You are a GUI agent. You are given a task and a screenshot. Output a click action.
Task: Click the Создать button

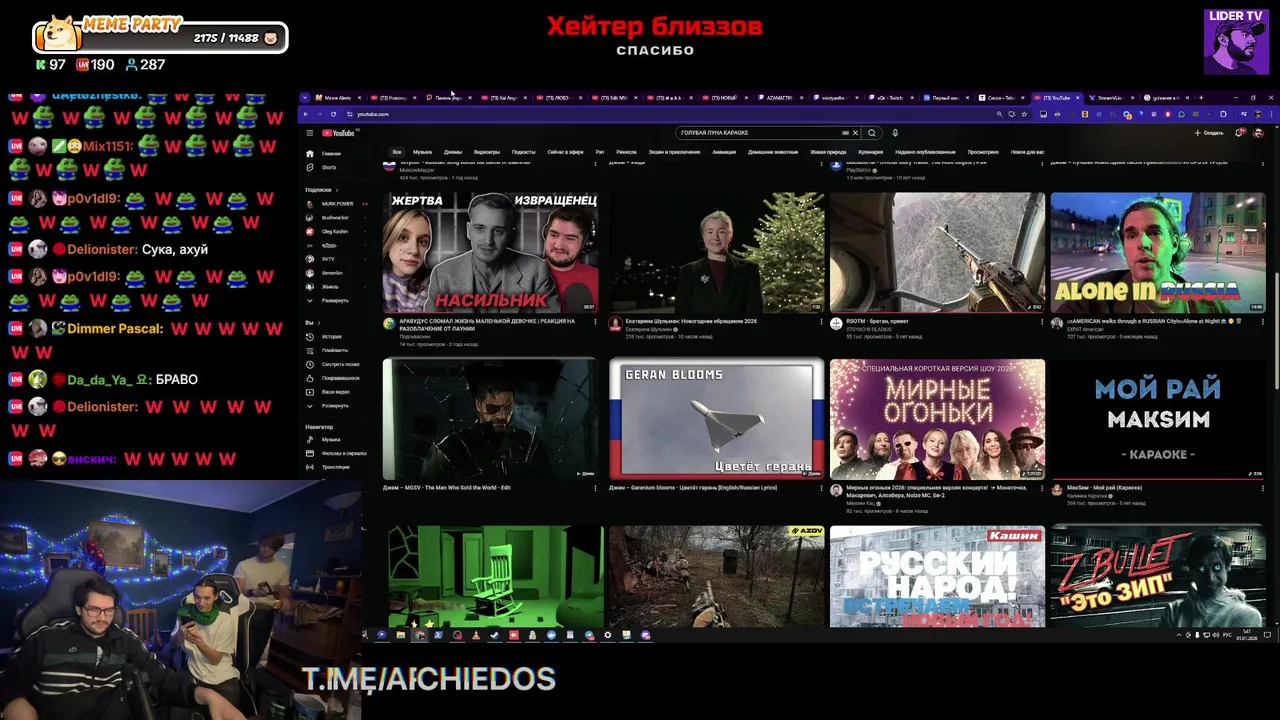coord(1209,133)
